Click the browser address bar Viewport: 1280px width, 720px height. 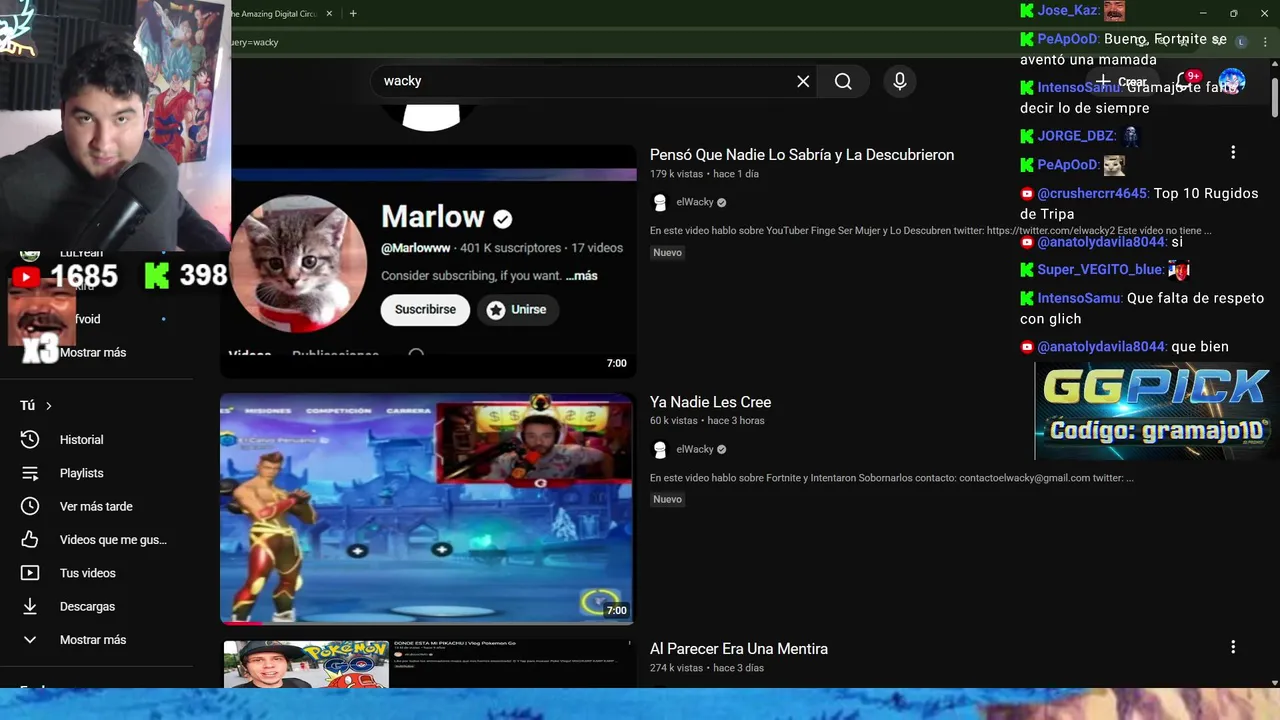click(640, 42)
